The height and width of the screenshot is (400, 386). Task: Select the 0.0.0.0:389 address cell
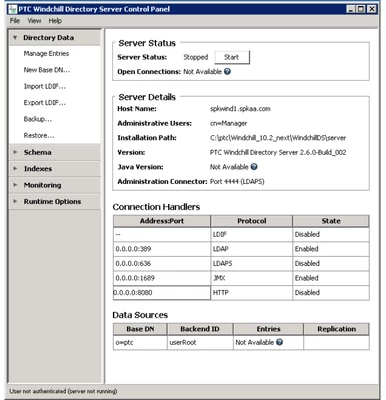[162, 249]
